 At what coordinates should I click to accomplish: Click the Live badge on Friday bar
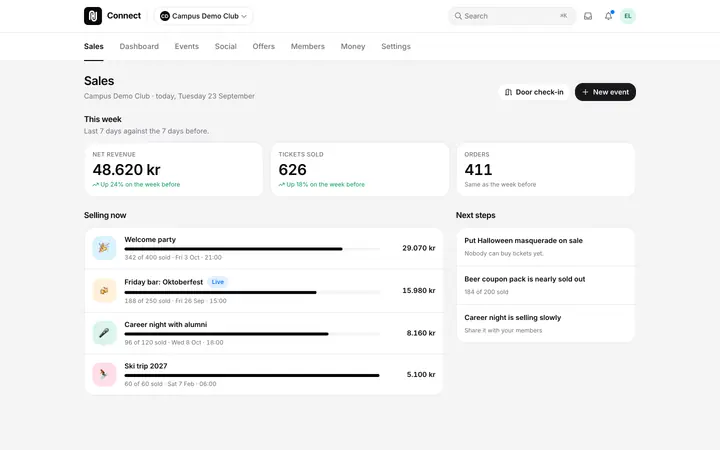tap(218, 282)
